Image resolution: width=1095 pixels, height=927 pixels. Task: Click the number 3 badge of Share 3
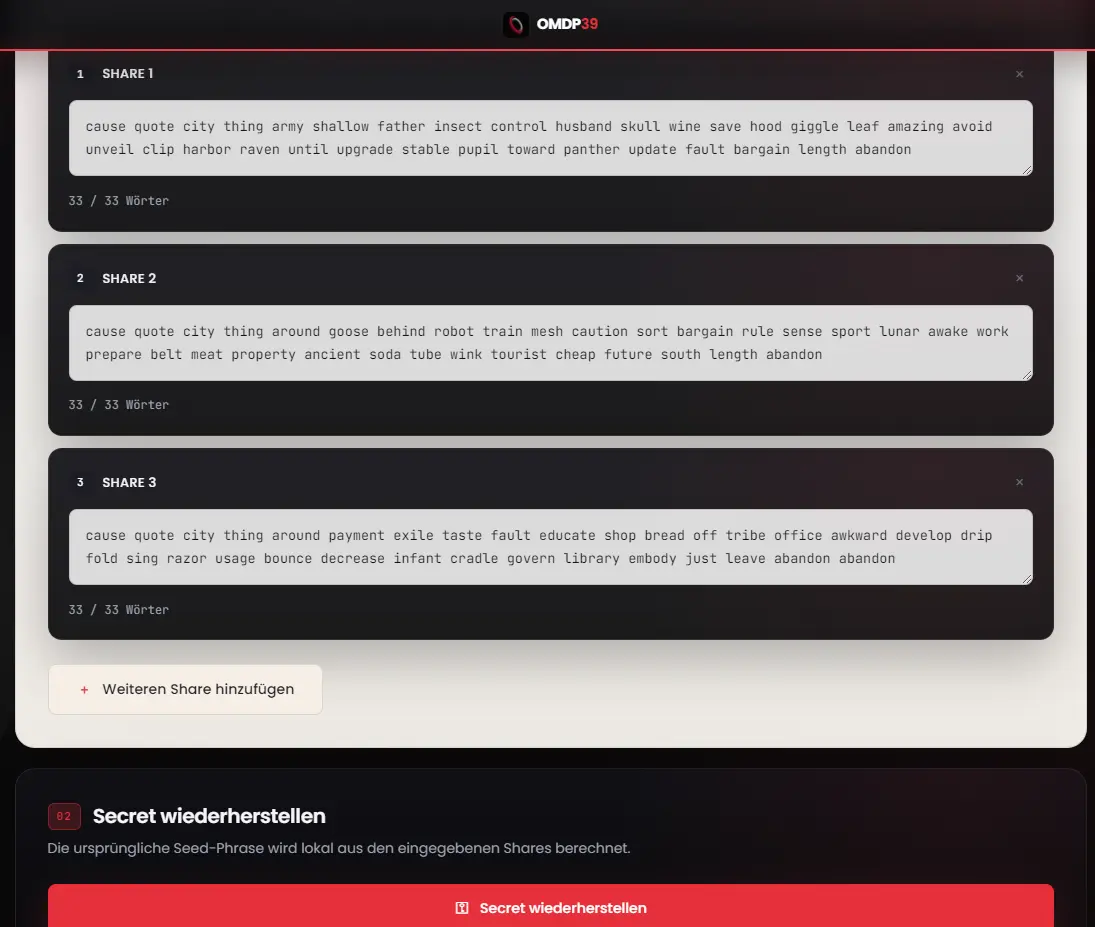point(80,482)
